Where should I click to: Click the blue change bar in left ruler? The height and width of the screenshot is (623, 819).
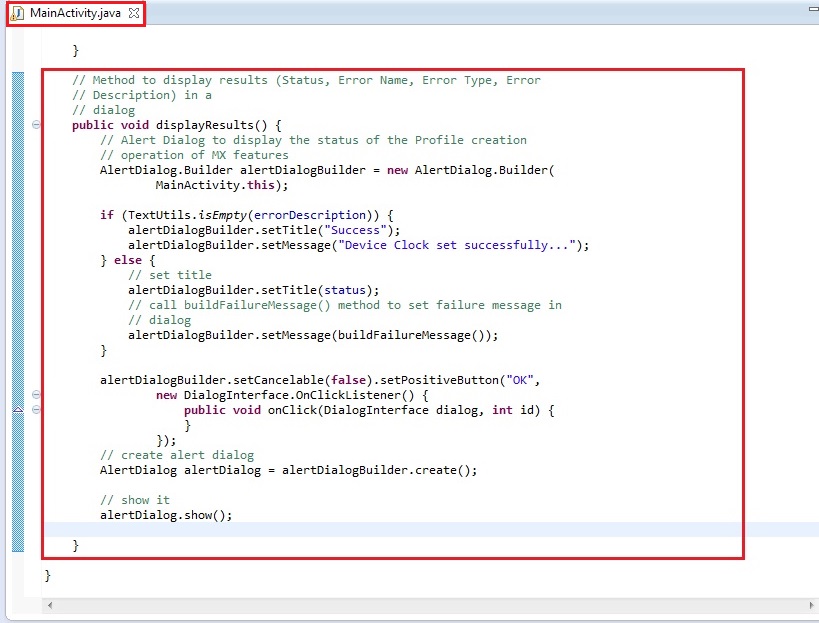[x=17, y=300]
